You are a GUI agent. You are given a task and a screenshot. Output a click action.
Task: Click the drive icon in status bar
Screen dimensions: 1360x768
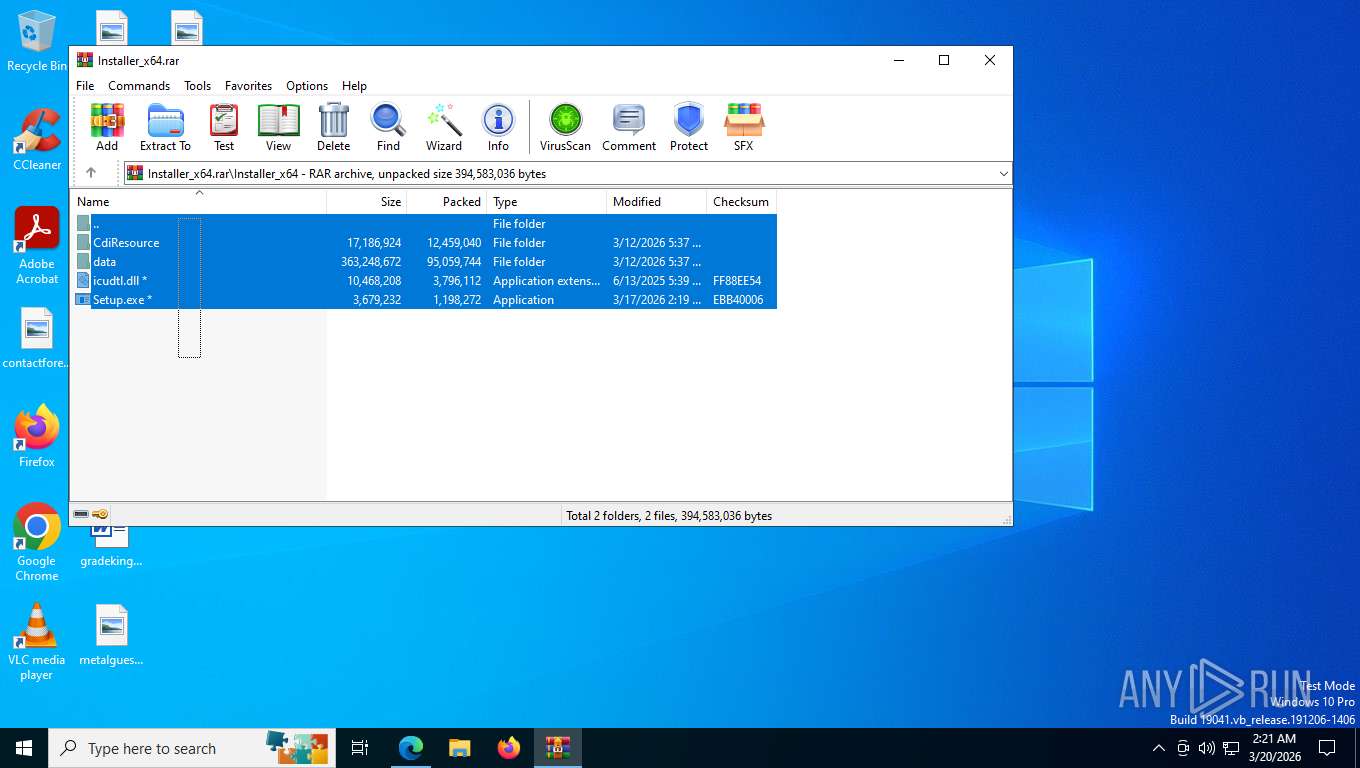81,515
